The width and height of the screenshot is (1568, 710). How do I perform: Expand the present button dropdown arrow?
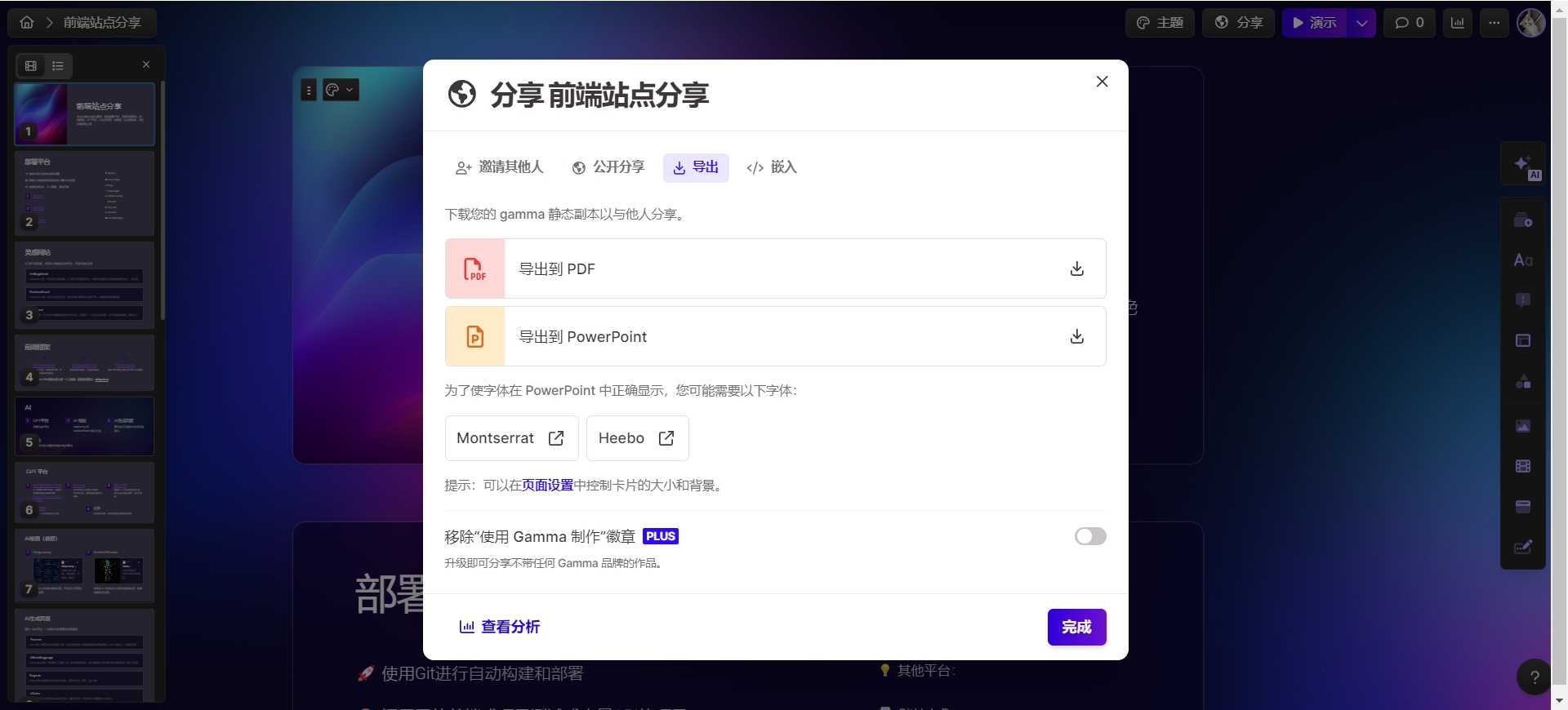pos(1361,23)
